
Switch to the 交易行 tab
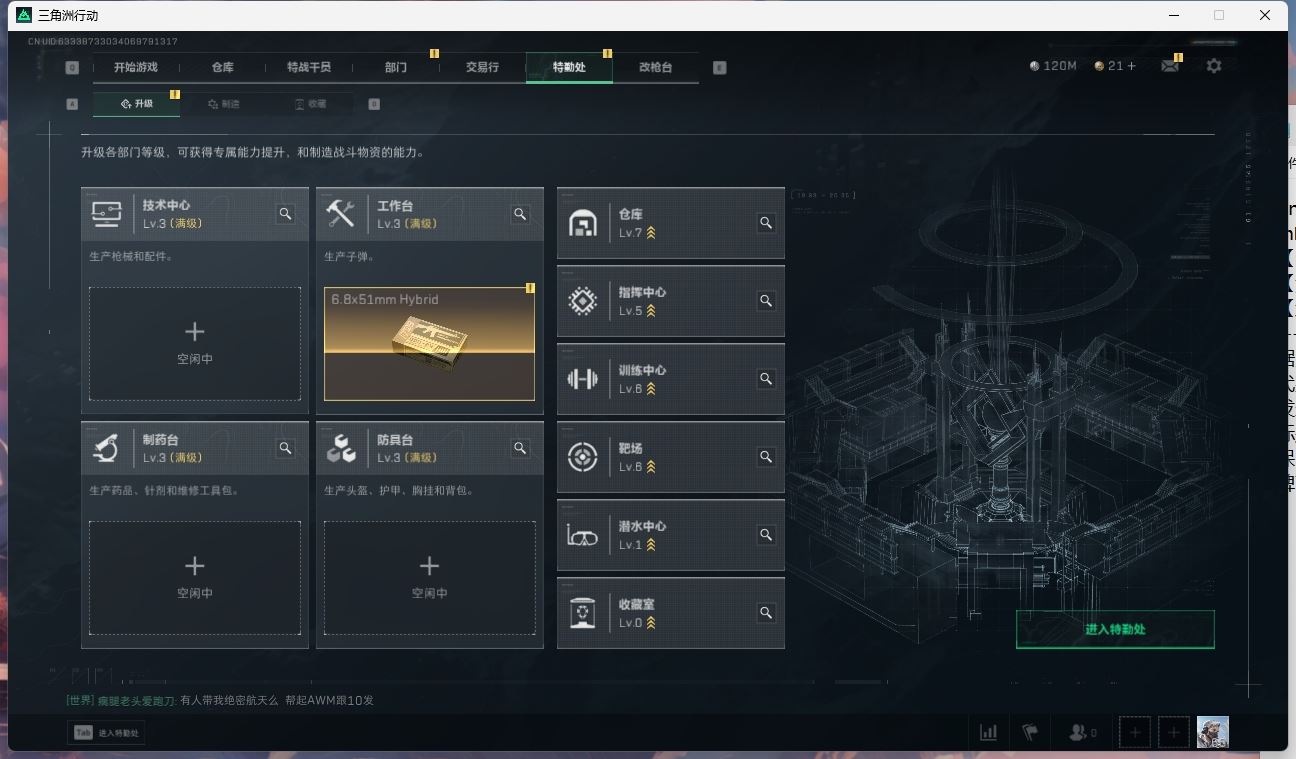pos(482,67)
